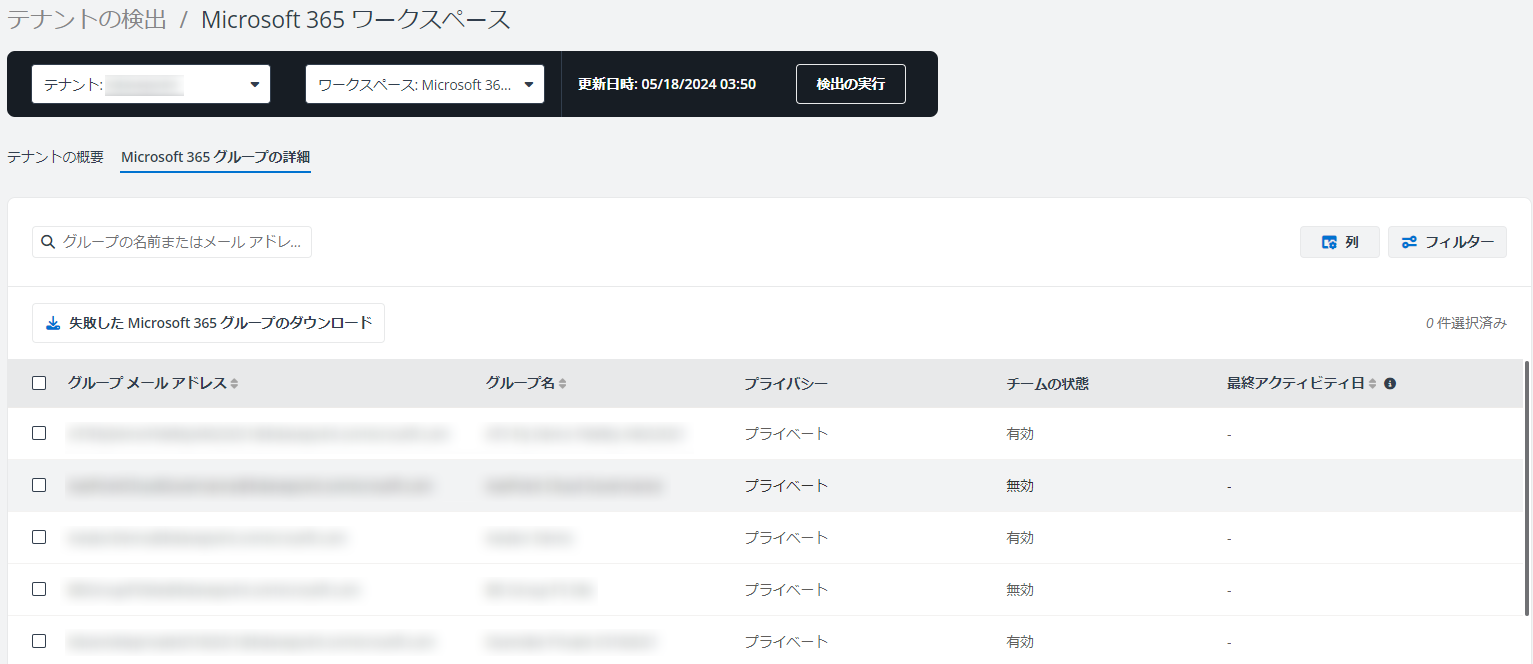This screenshot has width=1533, height=664.
Task: Click プライベート in third row
Action: pyautogui.click(x=786, y=538)
